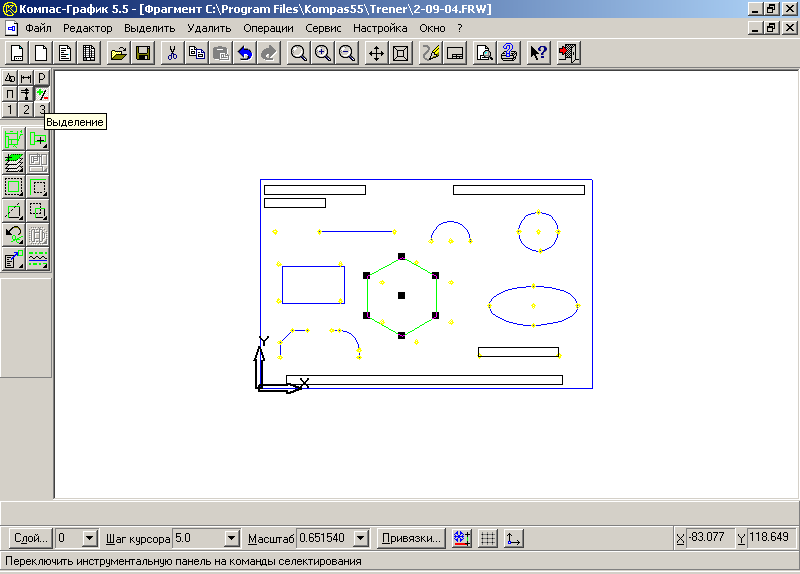Switch to the editing panel marked P

[x=42, y=78]
